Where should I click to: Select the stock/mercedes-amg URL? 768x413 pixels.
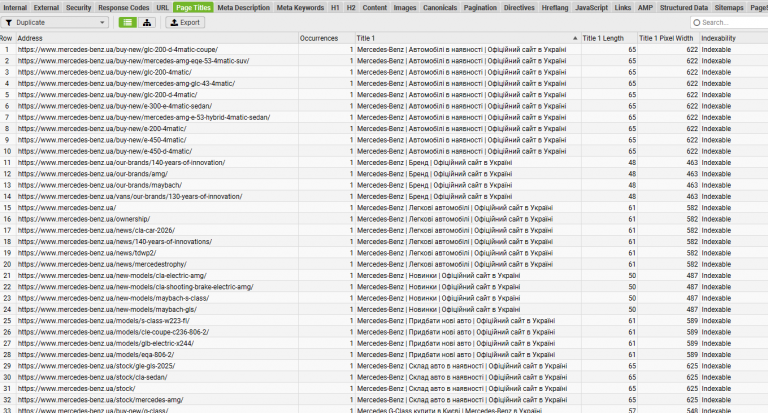click(x=100, y=400)
